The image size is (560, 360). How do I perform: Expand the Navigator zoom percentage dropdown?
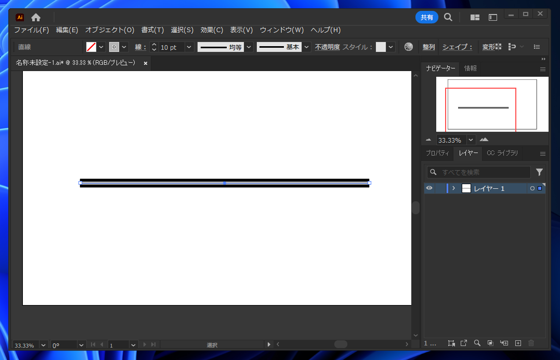click(x=471, y=140)
